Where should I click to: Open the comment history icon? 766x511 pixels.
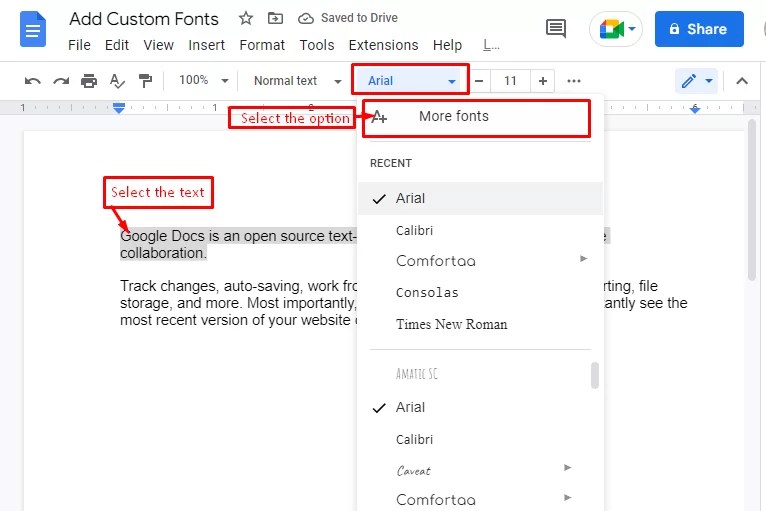(x=555, y=29)
